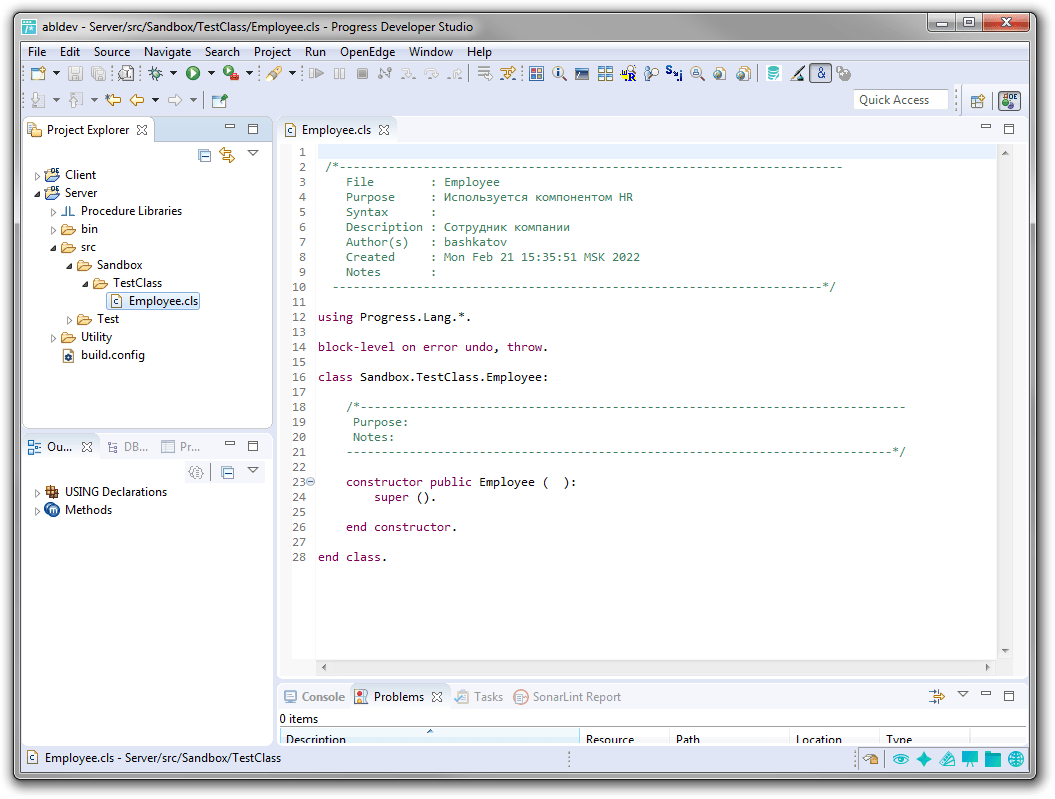Expand Methods in Outline
This screenshot has height=799, width=1055.
[37, 511]
